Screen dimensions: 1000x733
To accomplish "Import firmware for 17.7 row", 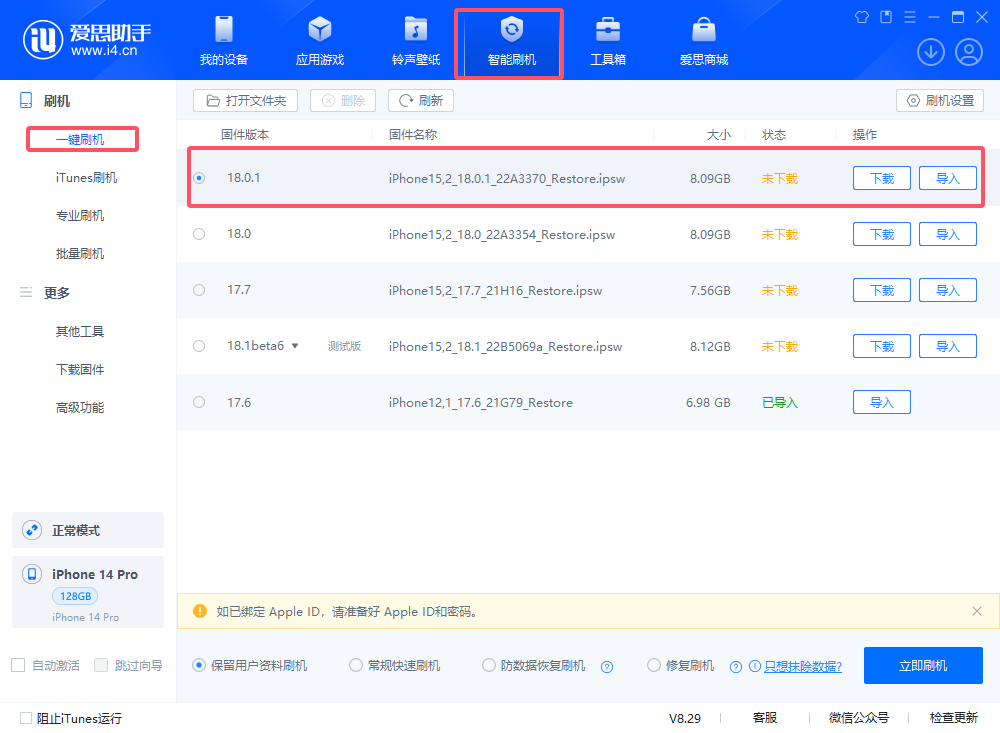I will tap(948, 290).
